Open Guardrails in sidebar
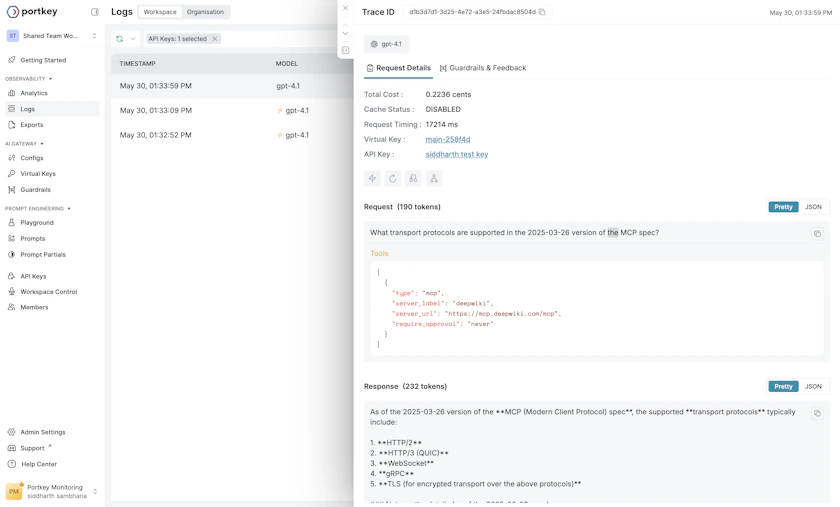Screen dimensions: 840x507 point(35,190)
